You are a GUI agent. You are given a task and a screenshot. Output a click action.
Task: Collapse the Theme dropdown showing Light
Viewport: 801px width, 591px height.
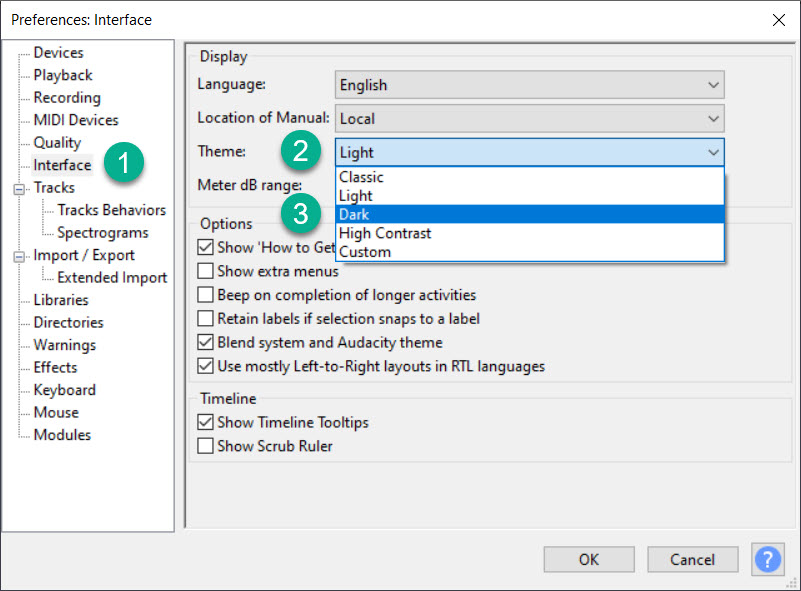pos(530,152)
